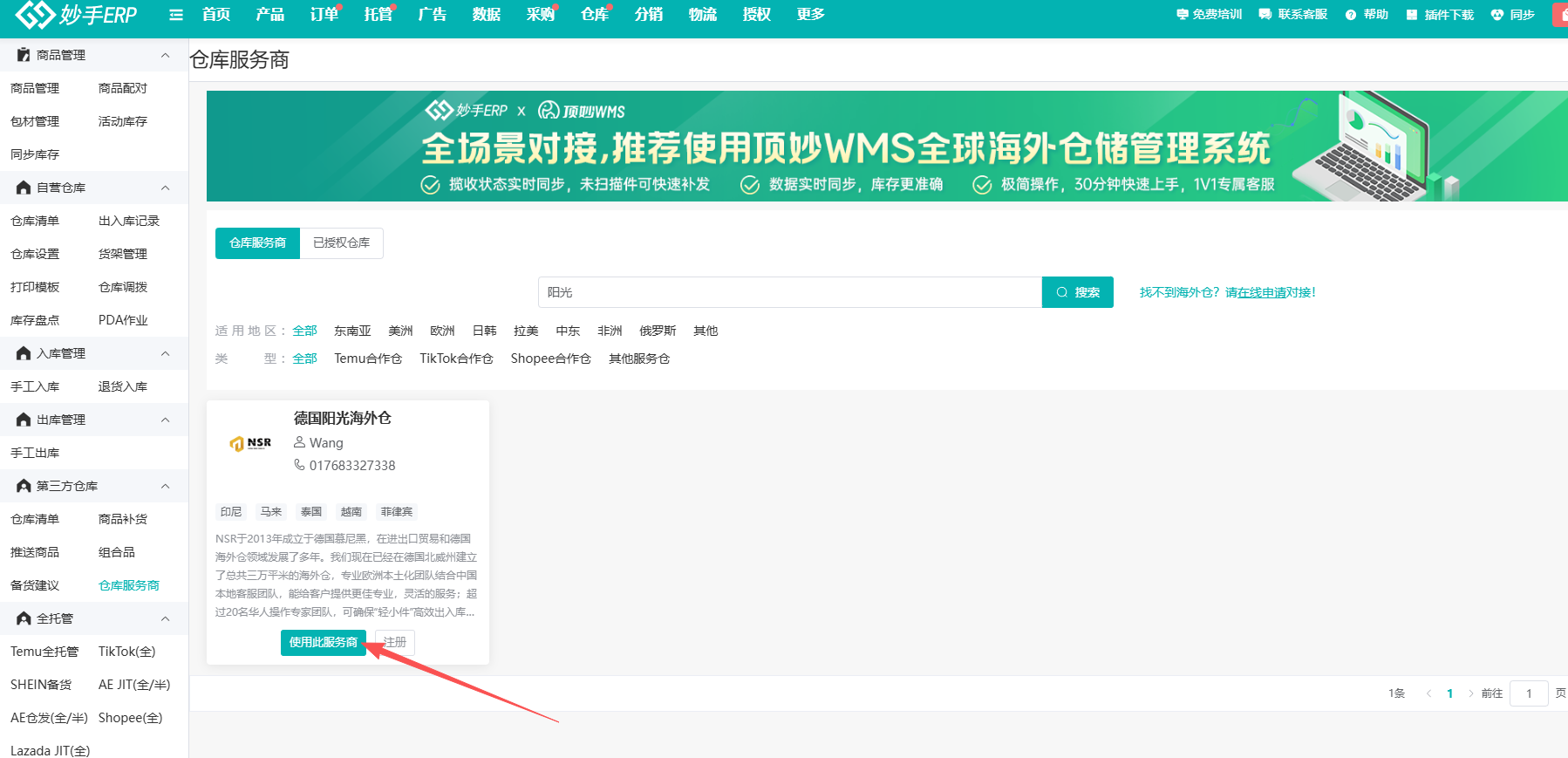This screenshot has height=758, width=1568.
Task: Open 采购 top menu
Action: point(541,15)
